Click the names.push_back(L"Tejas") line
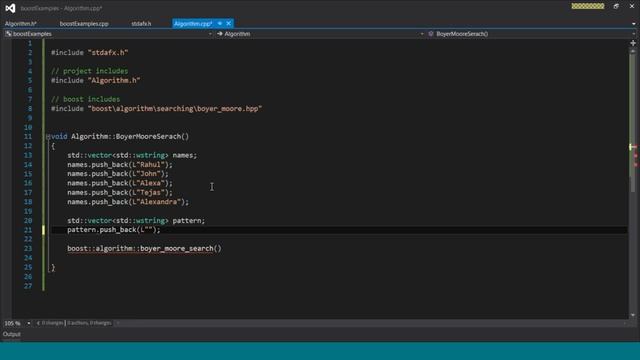Screen dimensions: 640x360 click(120, 193)
